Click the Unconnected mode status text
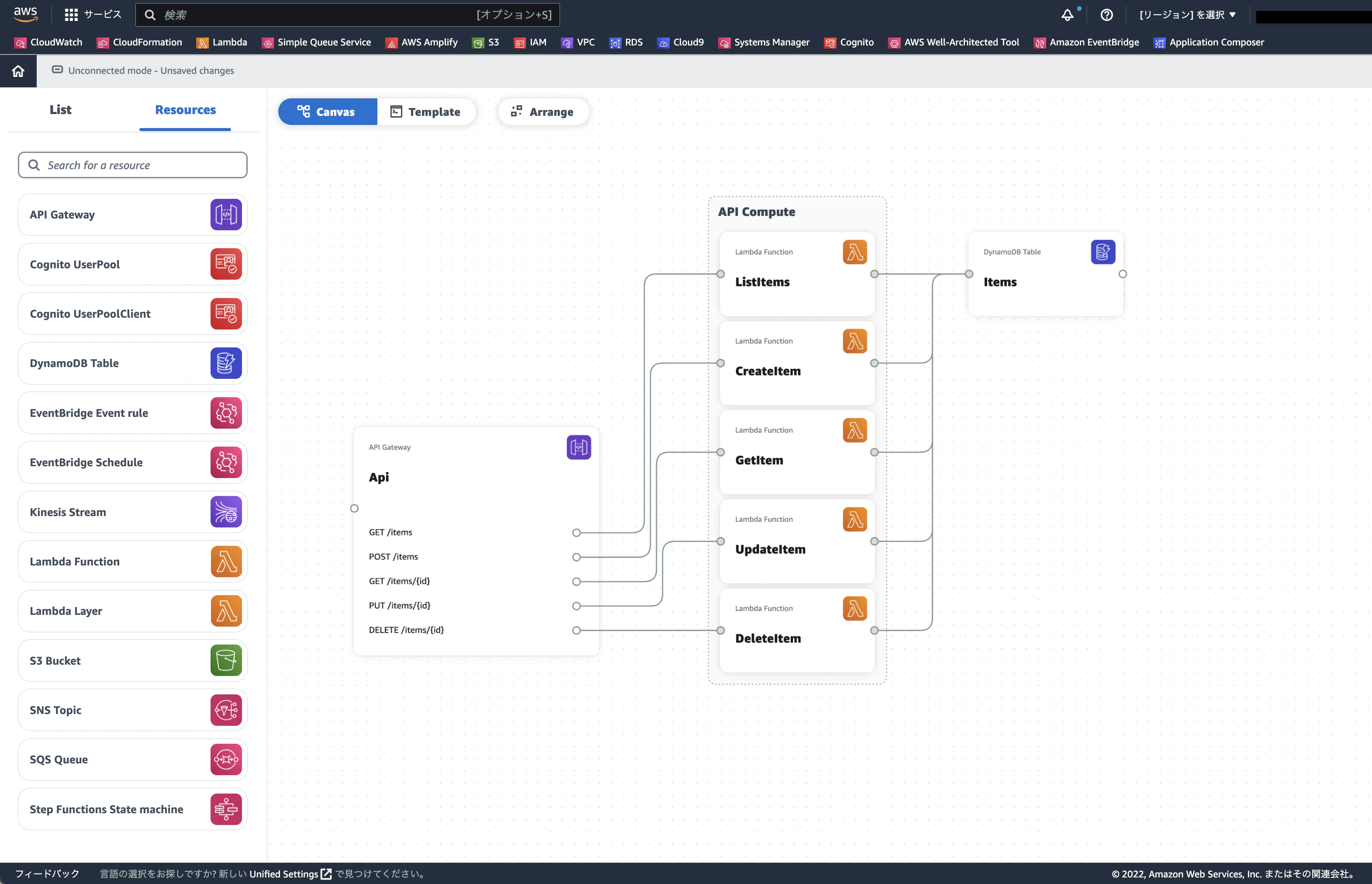The height and width of the screenshot is (884, 1372). 151,71
